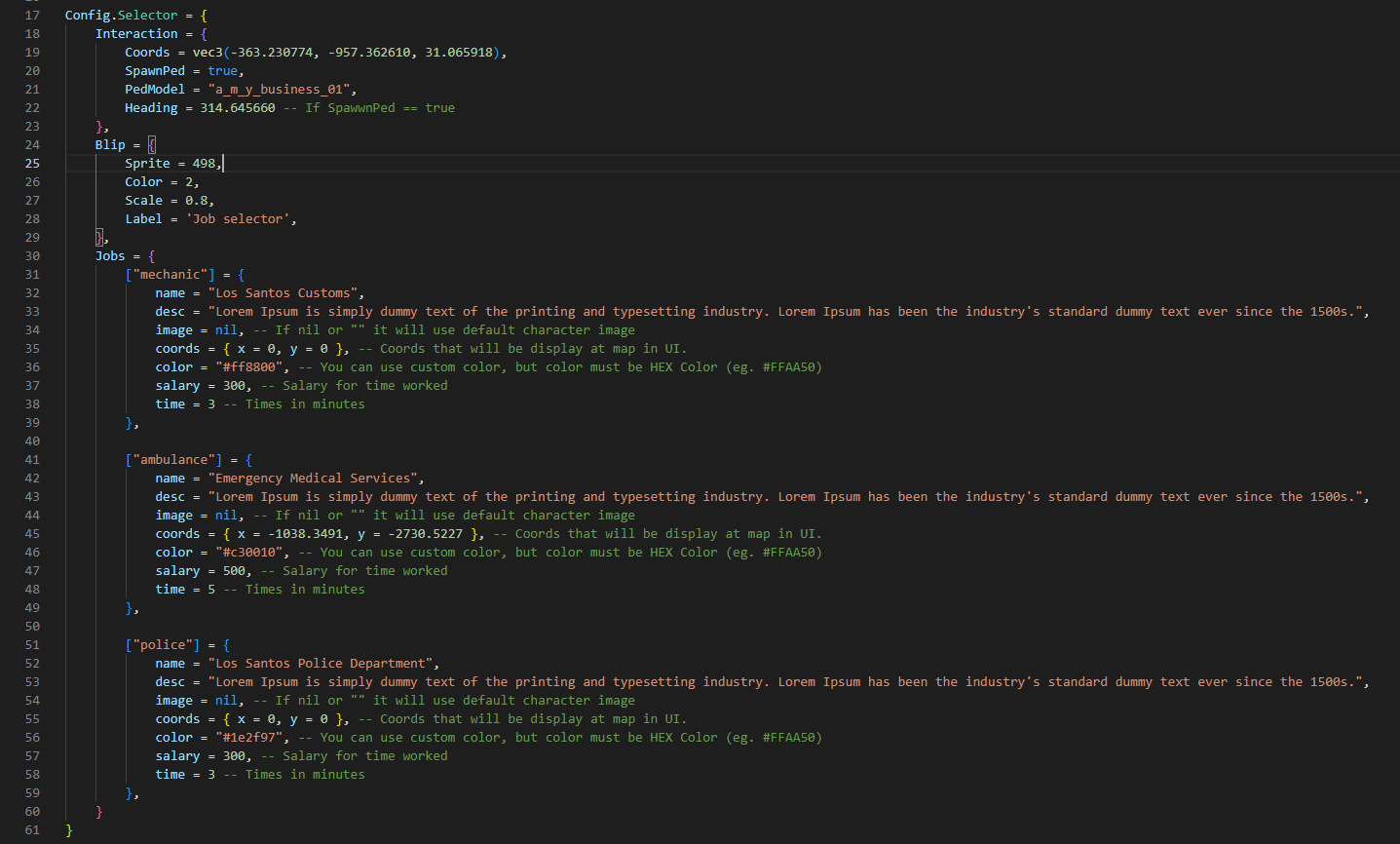Click the ambulance salary value 500
1400x844 pixels.
(x=234, y=571)
